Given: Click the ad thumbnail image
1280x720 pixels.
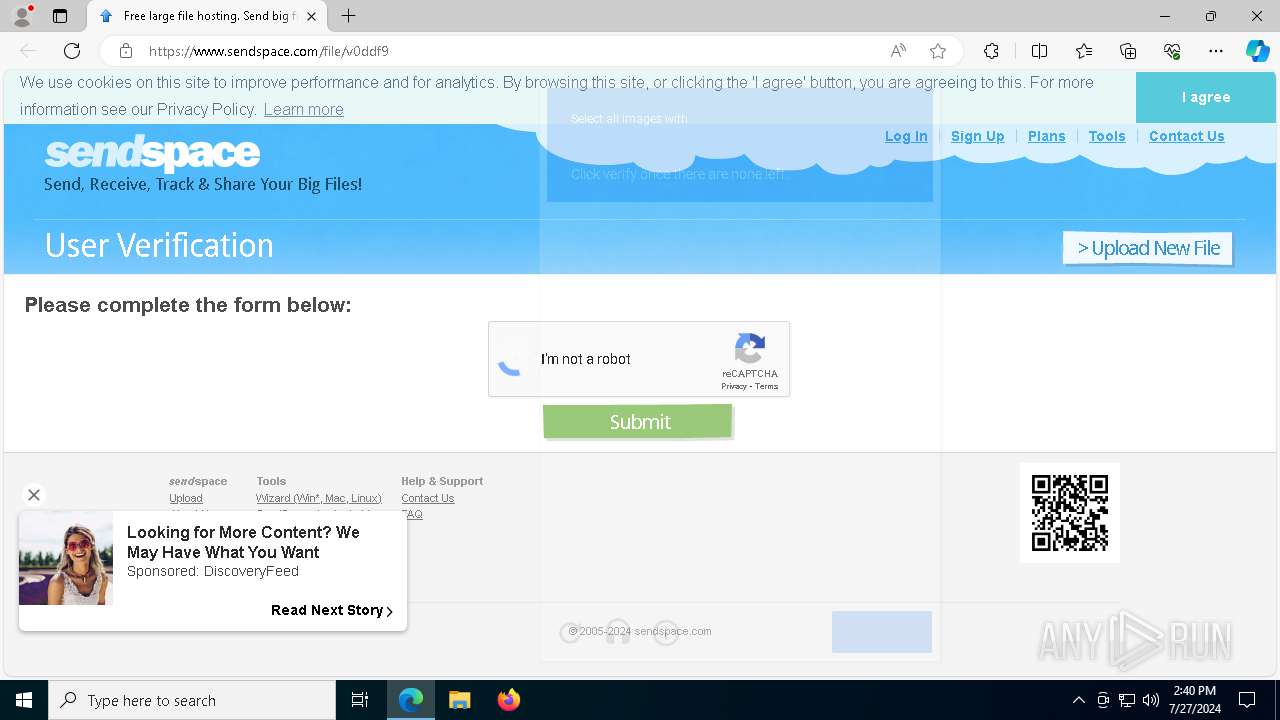Looking at the screenshot, I should [x=66, y=558].
